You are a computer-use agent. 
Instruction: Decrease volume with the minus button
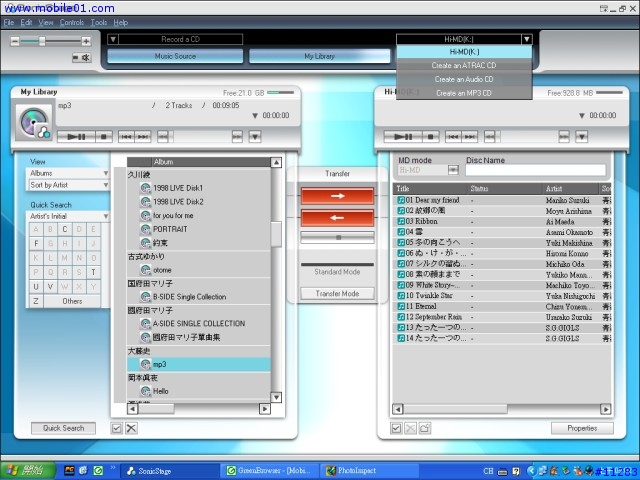click(x=15, y=41)
